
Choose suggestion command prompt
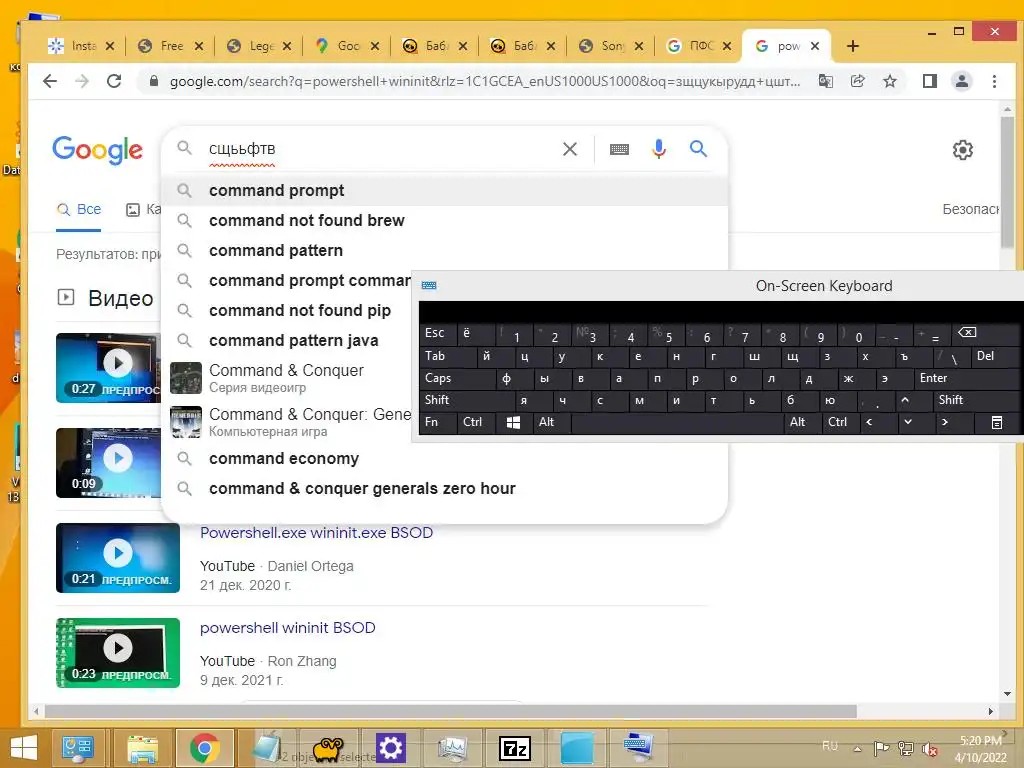(445, 191)
